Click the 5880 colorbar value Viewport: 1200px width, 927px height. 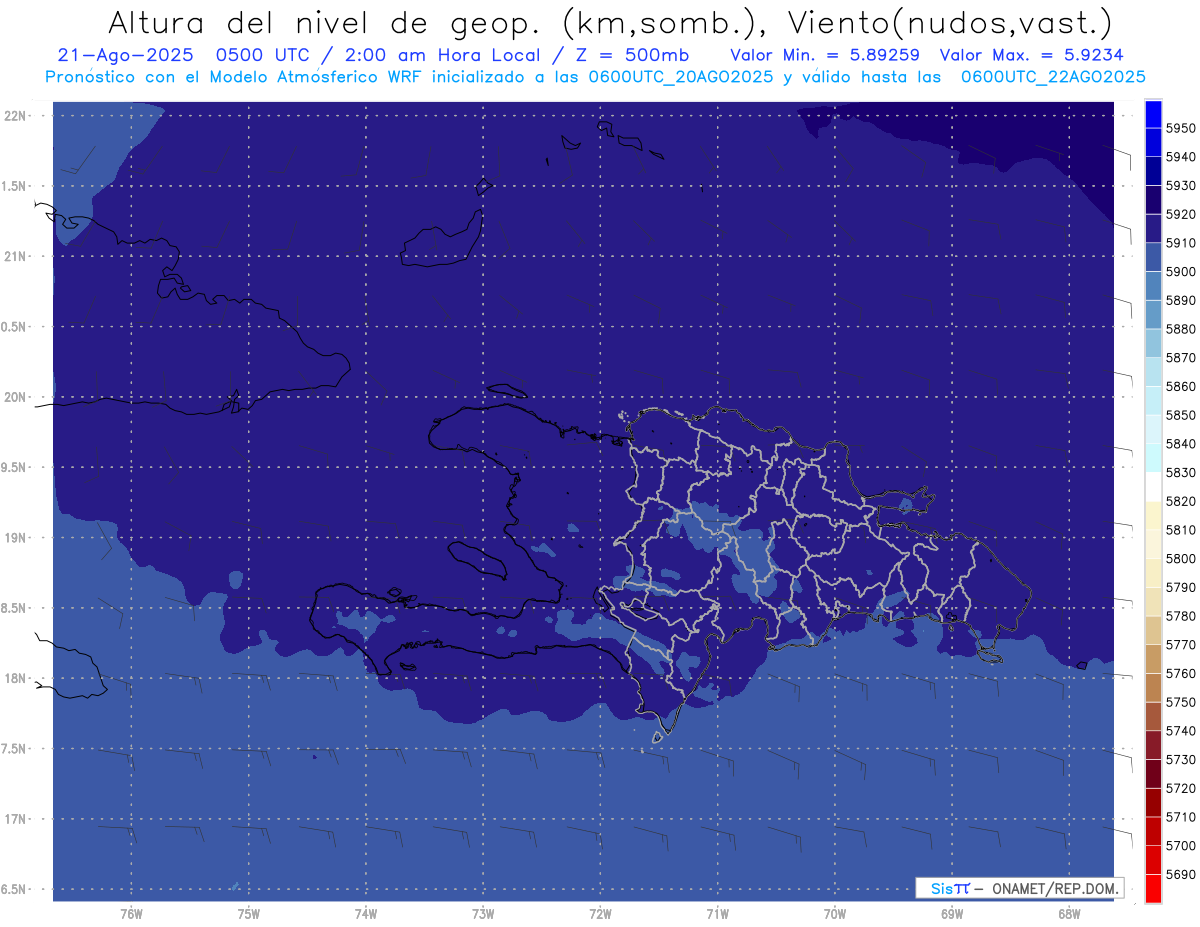[1181, 328]
